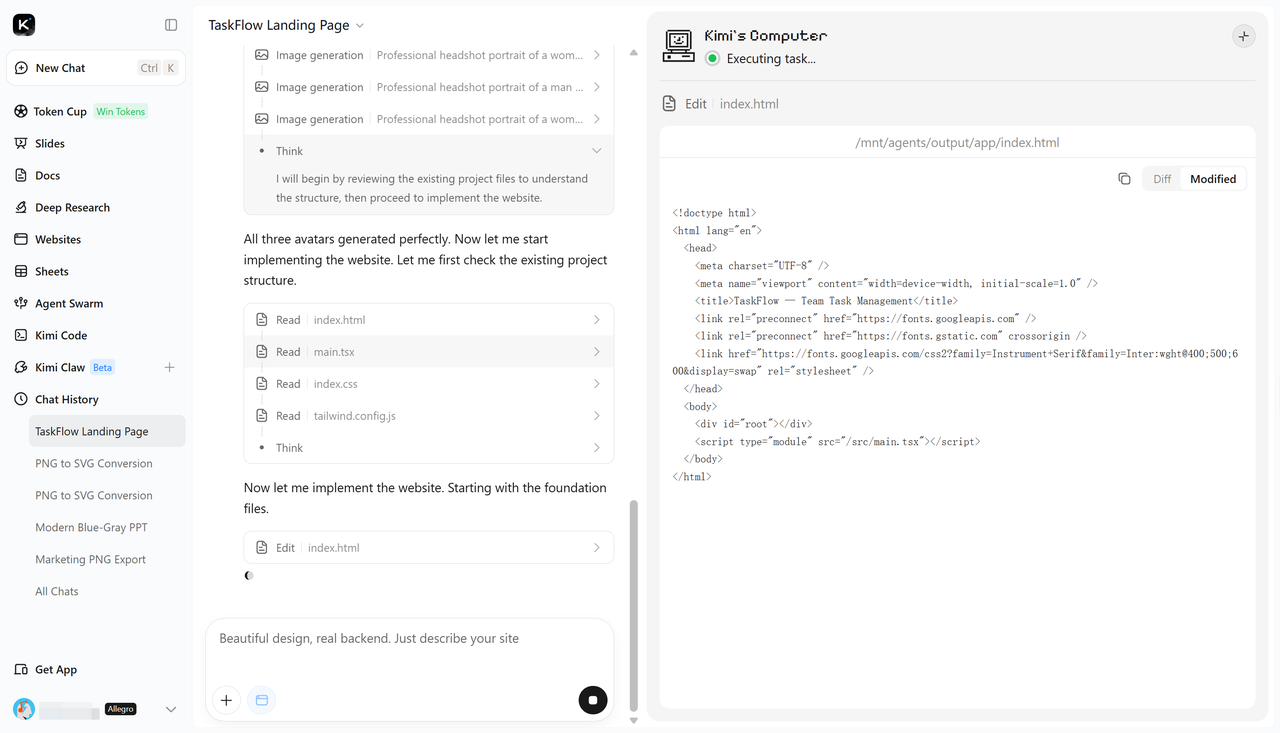1280x733 pixels.
Task: Click the file icon beside Edit in Kimi's Computer
Action: pyautogui.click(x=669, y=103)
